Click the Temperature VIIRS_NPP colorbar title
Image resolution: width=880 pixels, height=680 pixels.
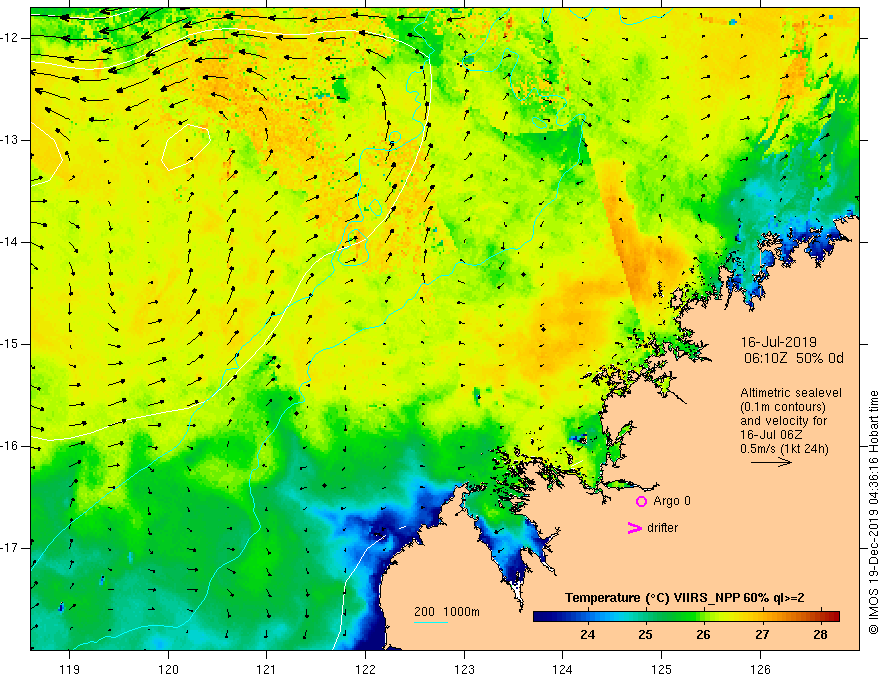click(684, 598)
